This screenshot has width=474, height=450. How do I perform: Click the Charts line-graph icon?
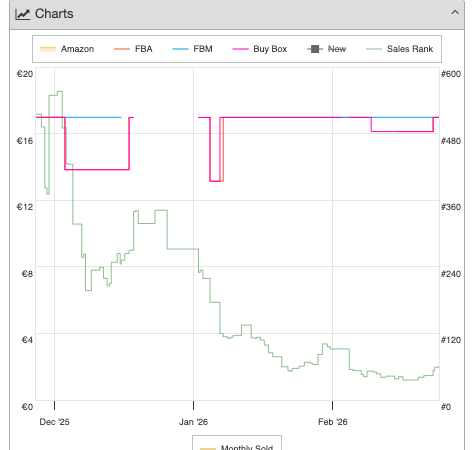[23, 14]
